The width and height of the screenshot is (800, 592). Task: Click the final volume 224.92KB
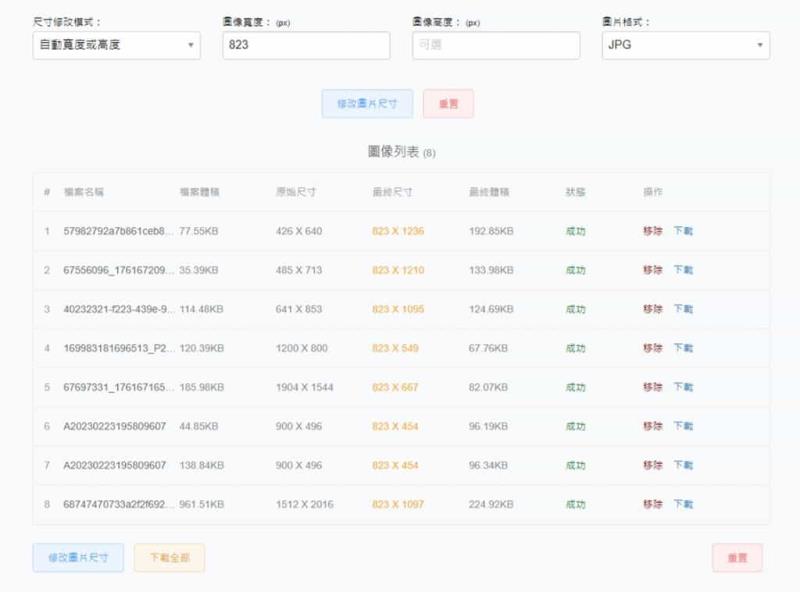click(x=491, y=504)
